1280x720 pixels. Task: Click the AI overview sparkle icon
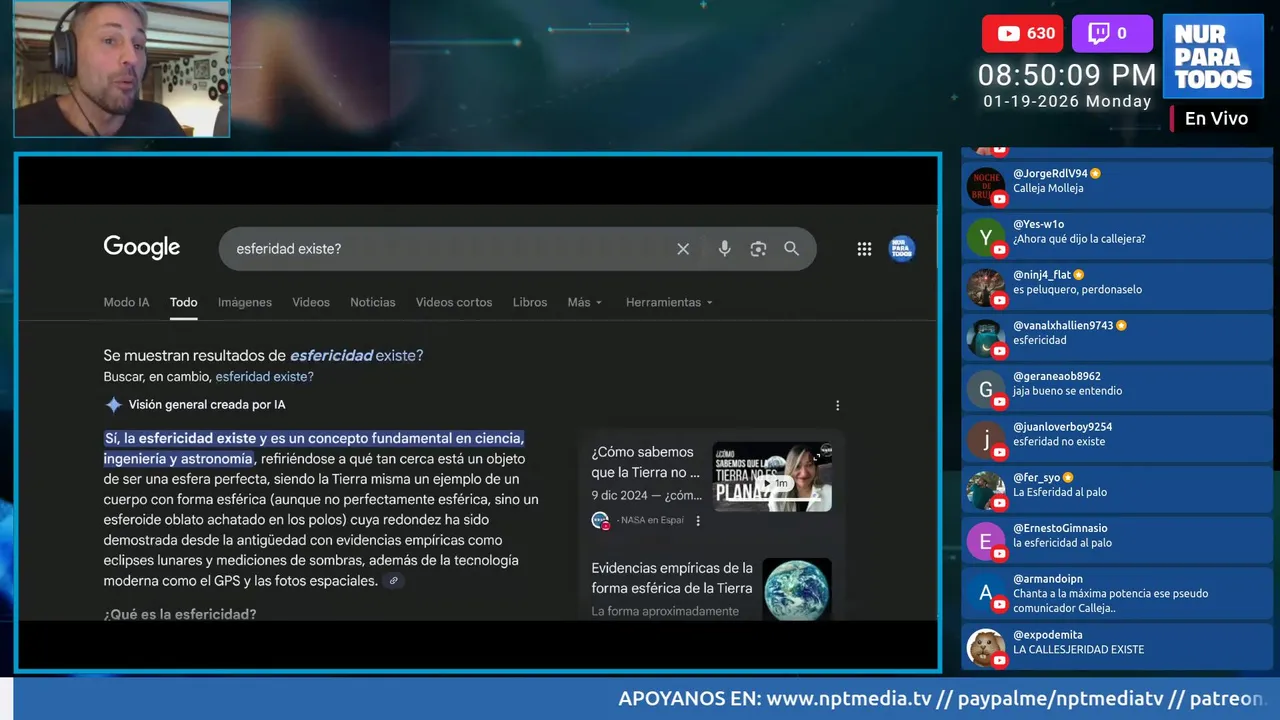[114, 405]
